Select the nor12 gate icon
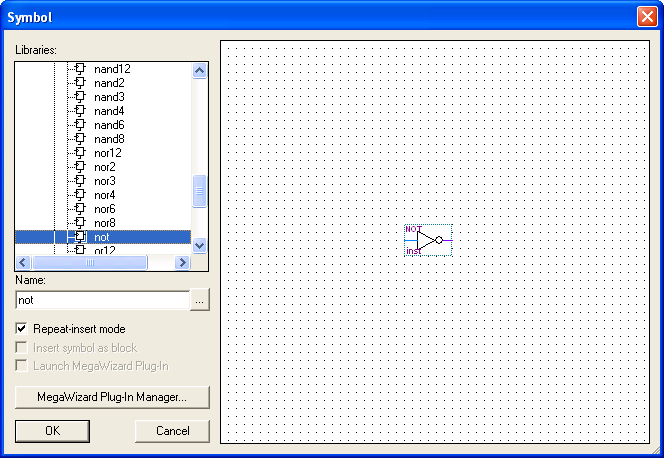The height and width of the screenshot is (458, 664). point(80,153)
